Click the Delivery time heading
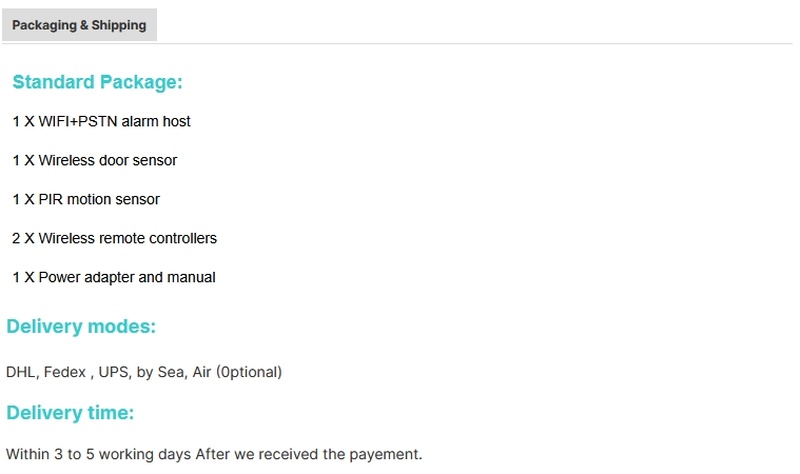The height and width of the screenshot is (474, 800). pyautogui.click(x=70, y=413)
